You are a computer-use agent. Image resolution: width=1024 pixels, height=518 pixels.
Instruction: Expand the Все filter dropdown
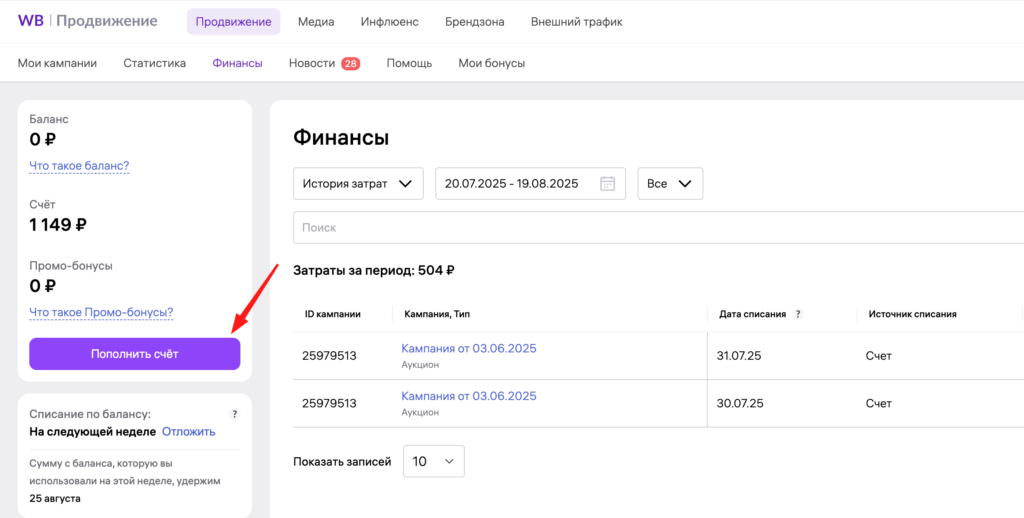pyautogui.click(x=670, y=184)
